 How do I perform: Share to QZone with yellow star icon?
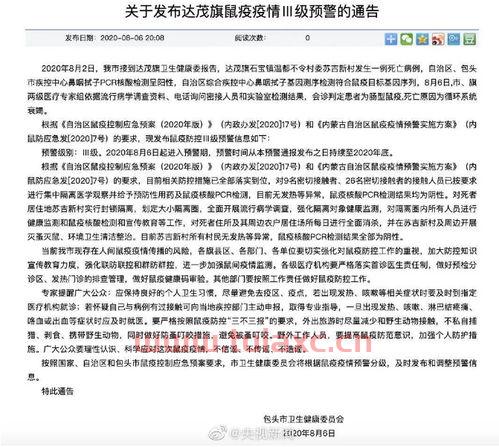point(422,39)
